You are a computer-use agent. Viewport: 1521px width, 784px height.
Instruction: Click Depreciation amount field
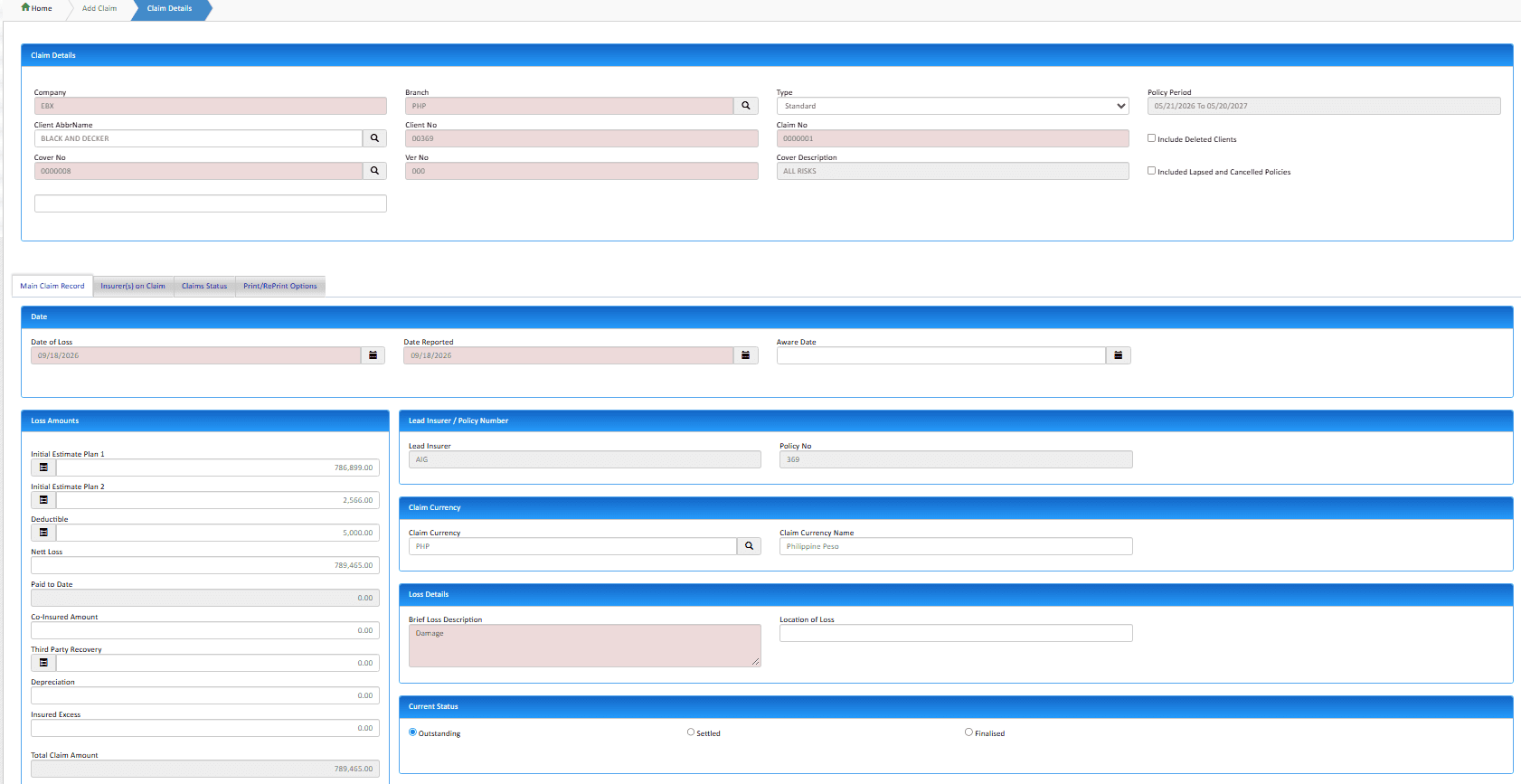pyautogui.click(x=205, y=695)
